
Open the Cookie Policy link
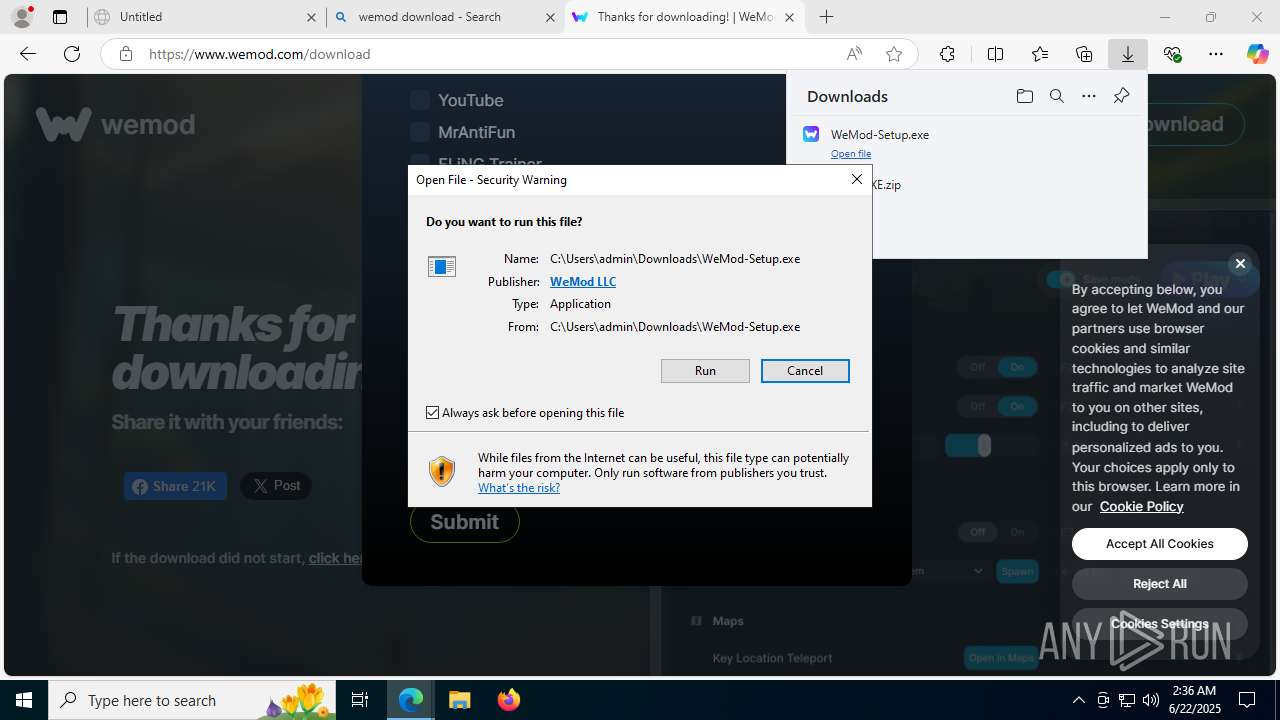pos(1141,506)
